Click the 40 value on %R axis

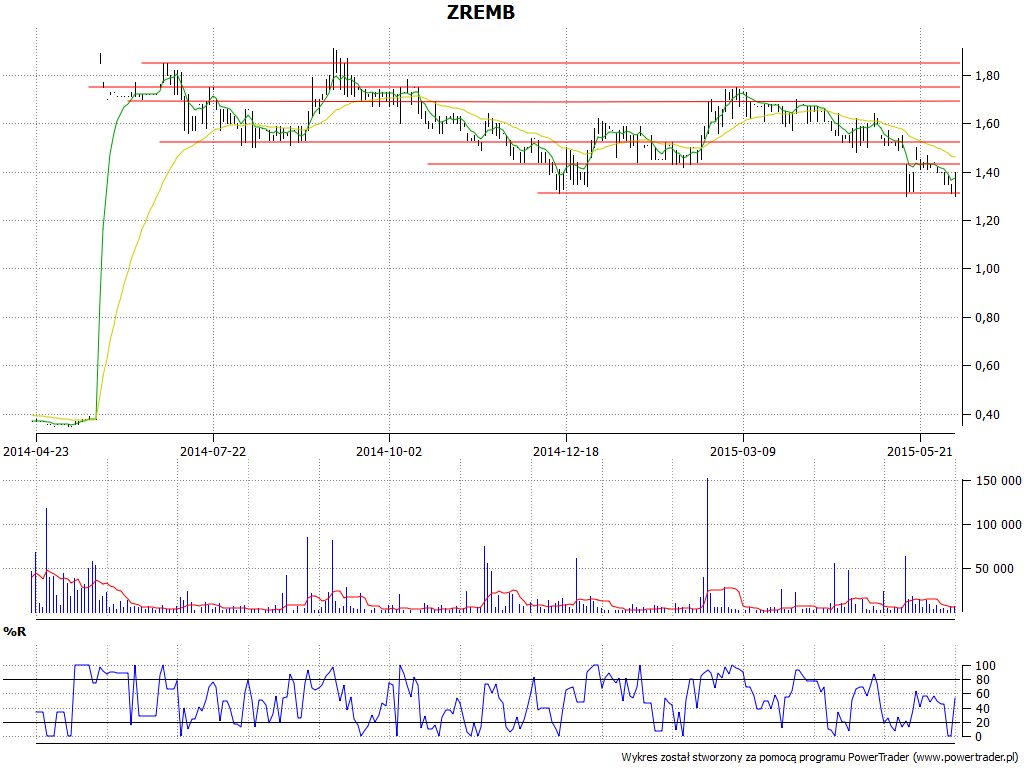[982, 709]
